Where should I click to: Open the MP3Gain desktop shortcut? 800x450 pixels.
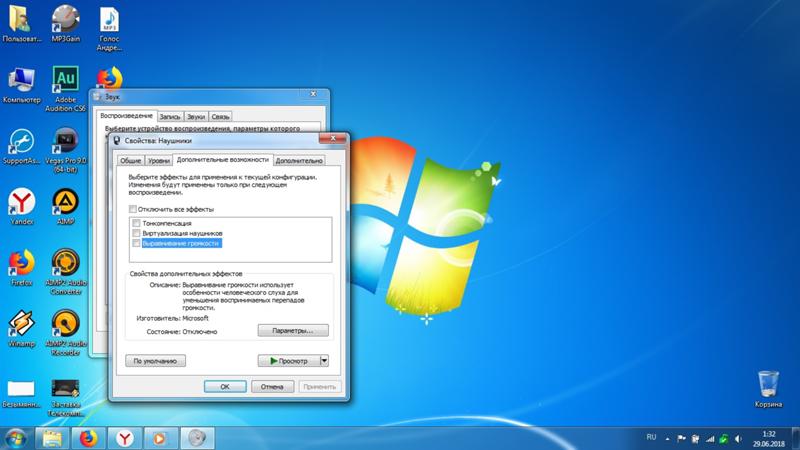click(x=65, y=24)
